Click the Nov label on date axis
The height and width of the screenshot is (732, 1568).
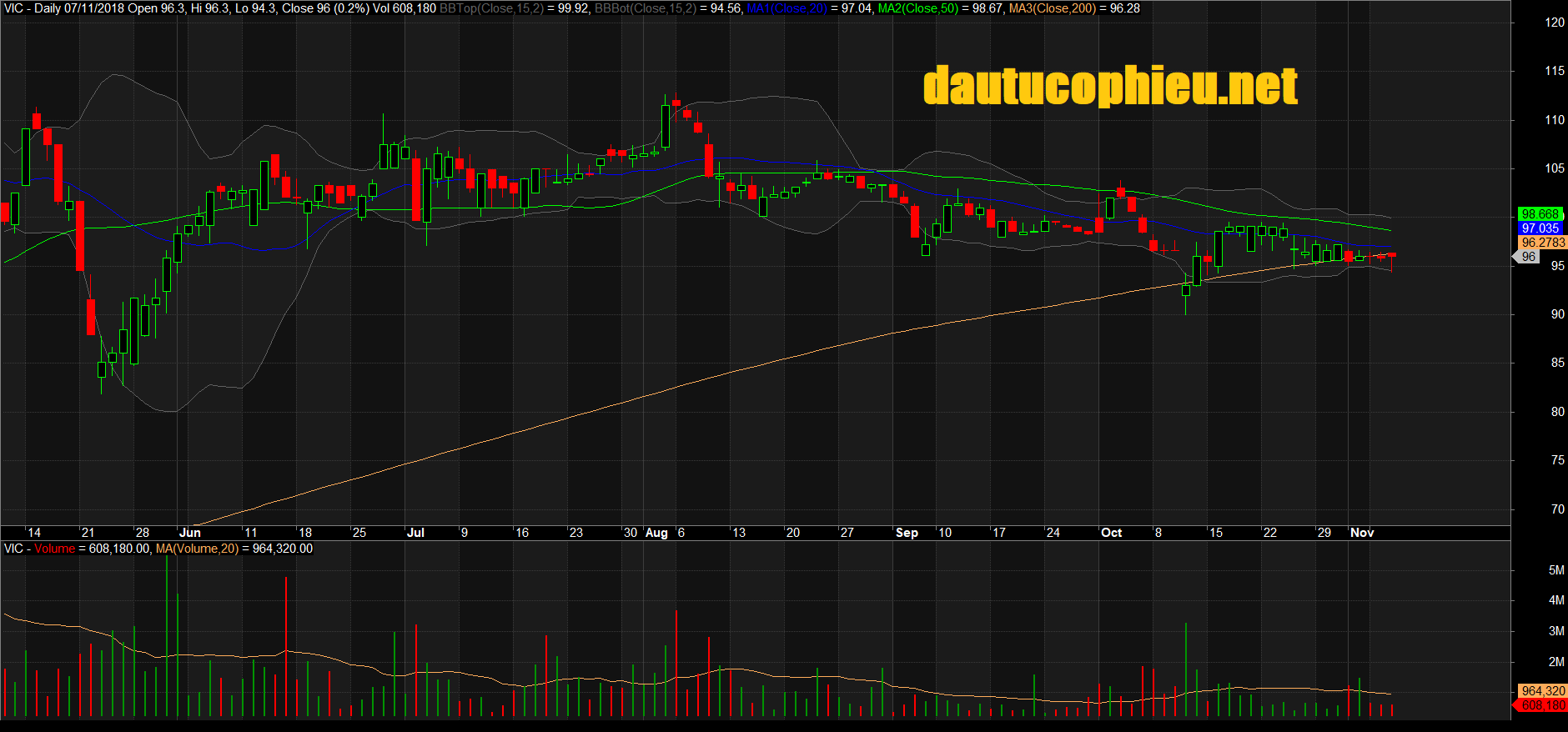click(1362, 533)
